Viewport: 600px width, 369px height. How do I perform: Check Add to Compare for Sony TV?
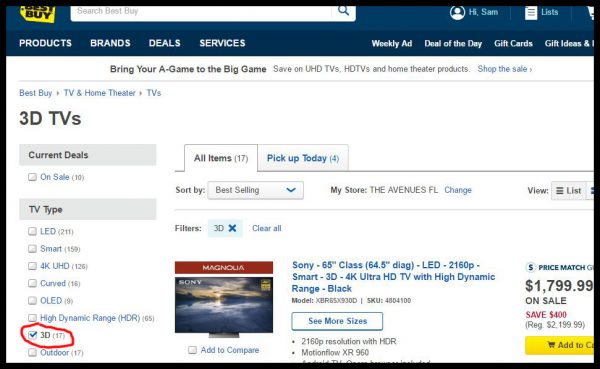point(192,350)
